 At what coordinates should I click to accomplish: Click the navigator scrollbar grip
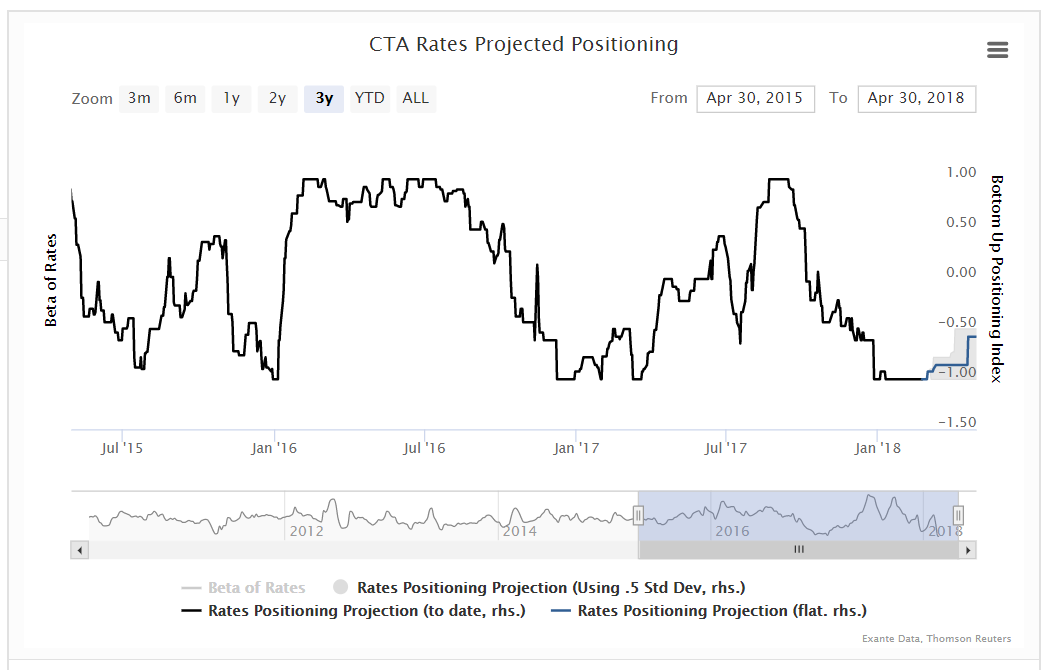[x=798, y=549]
